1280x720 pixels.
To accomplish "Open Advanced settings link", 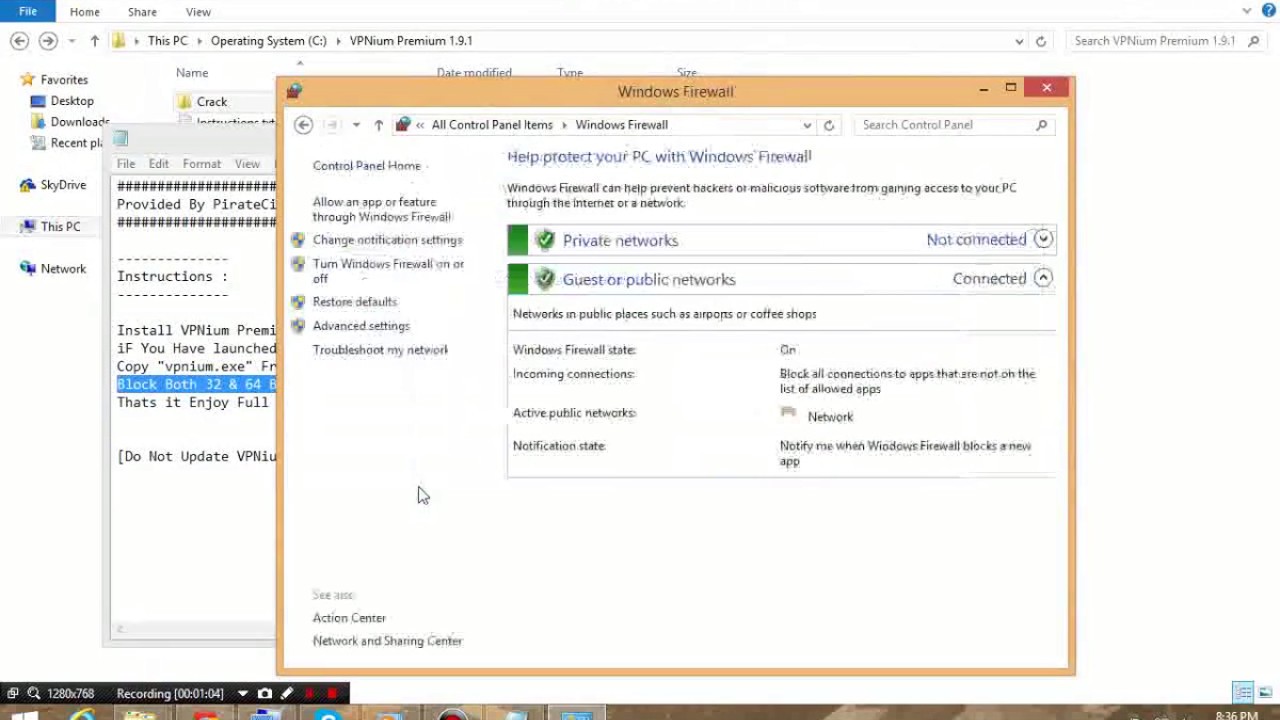I will pyautogui.click(x=361, y=326).
